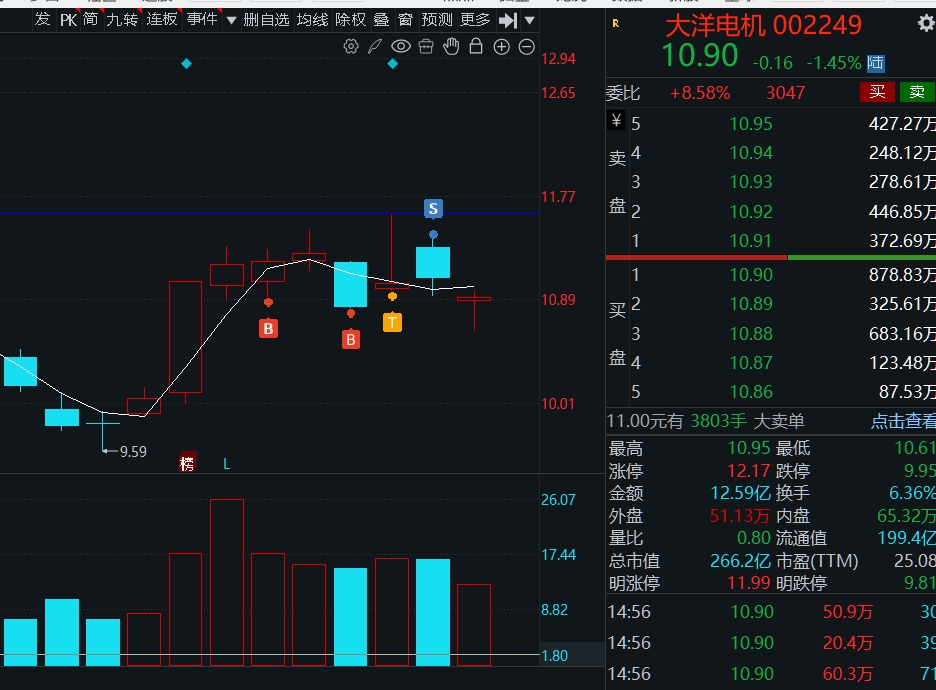Toggle 均线 moving average lines
Image resolution: width=936 pixels, height=690 pixels.
[x=313, y=20]
